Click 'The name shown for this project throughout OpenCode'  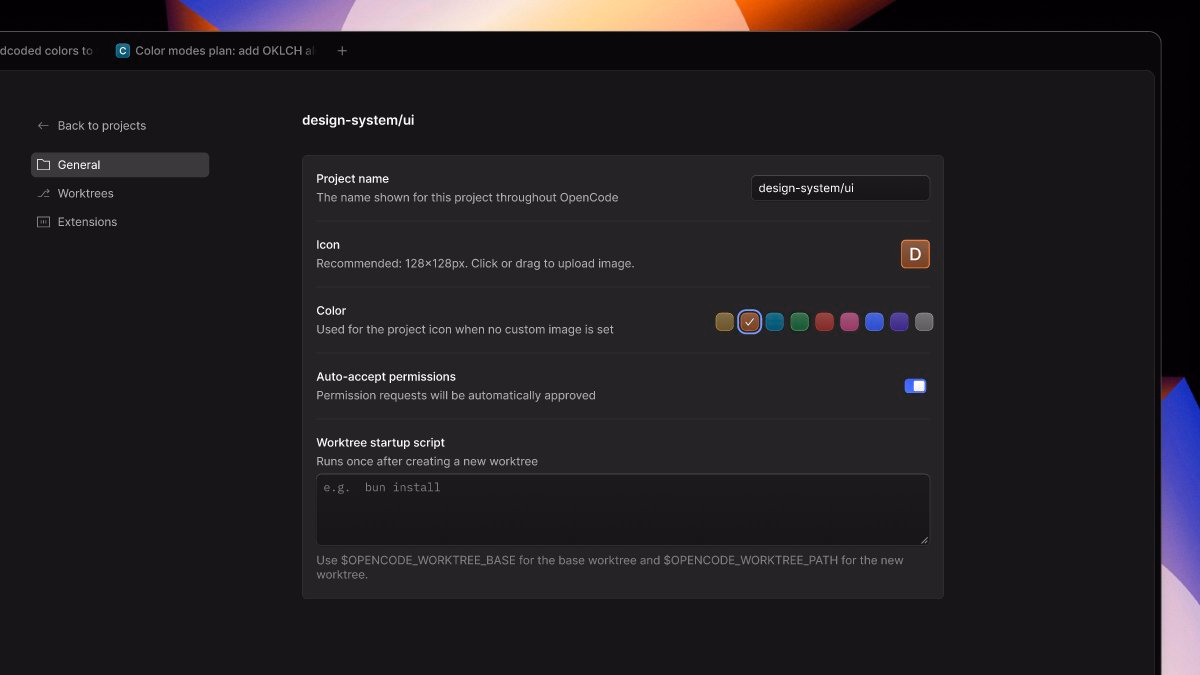[467, 198]
